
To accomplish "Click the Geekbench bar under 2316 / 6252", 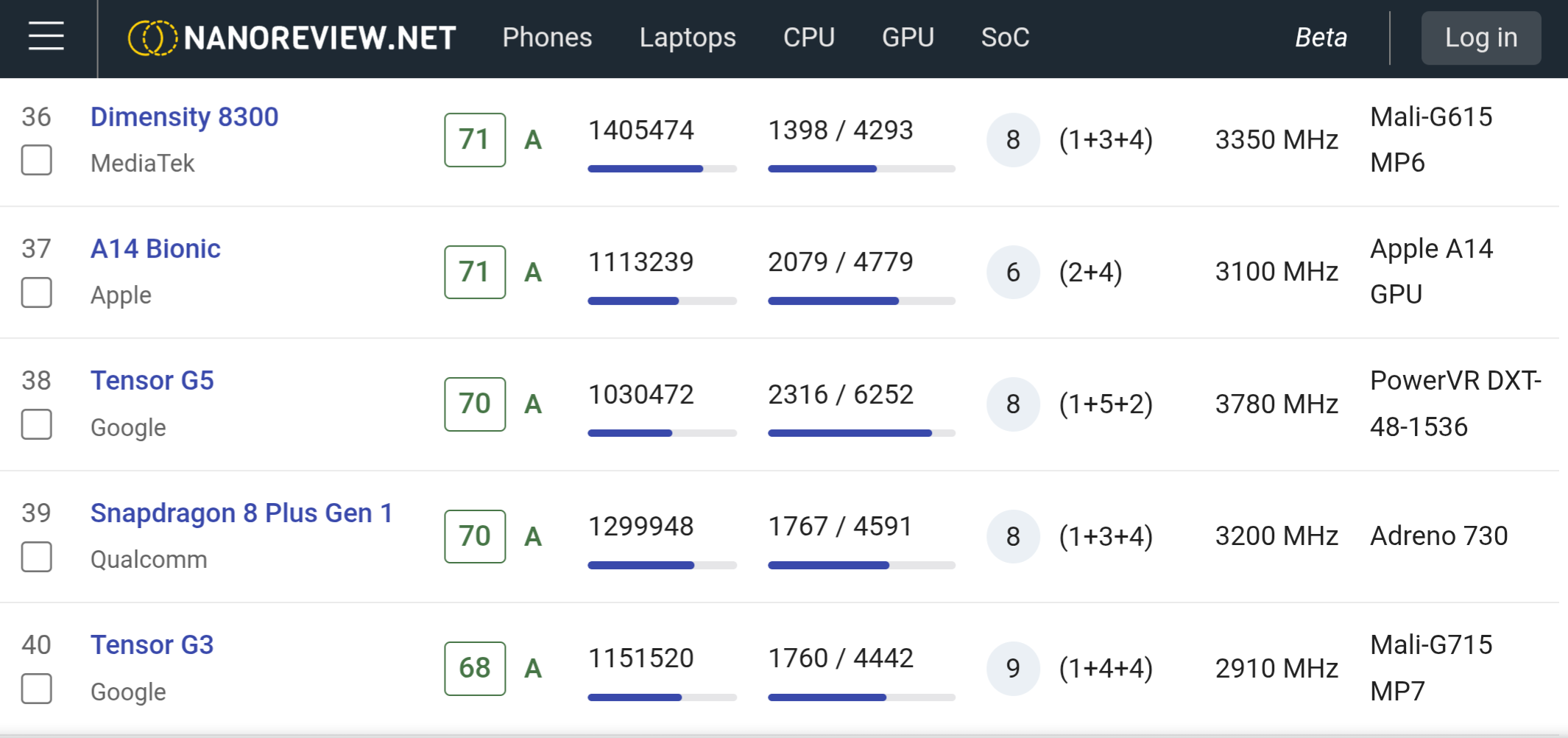I will (x=862, y=433).
